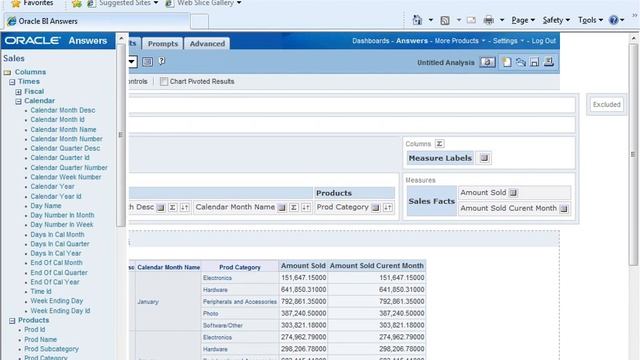Click the read mail icon
Viewport: 640px width, 360px height.
471,20
